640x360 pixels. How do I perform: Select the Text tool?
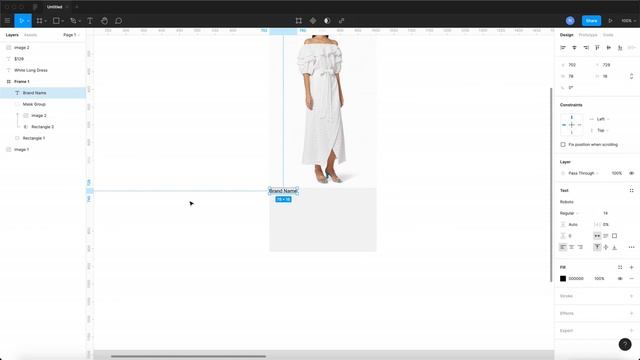click(x=90, y=21)
